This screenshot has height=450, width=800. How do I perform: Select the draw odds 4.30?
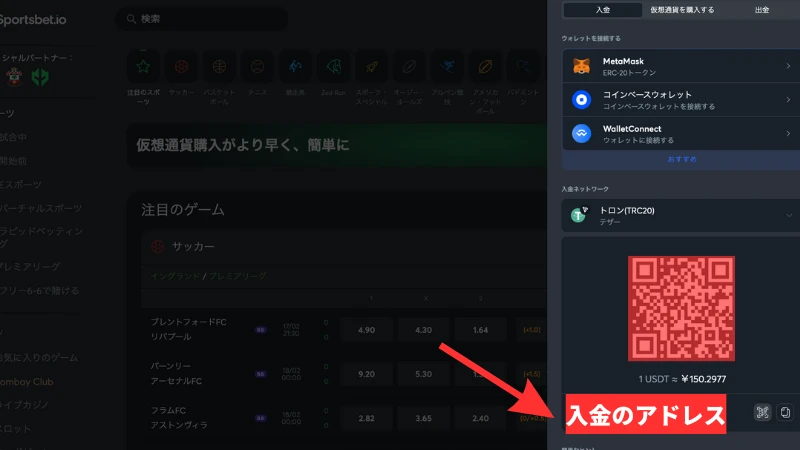point(423,330)
